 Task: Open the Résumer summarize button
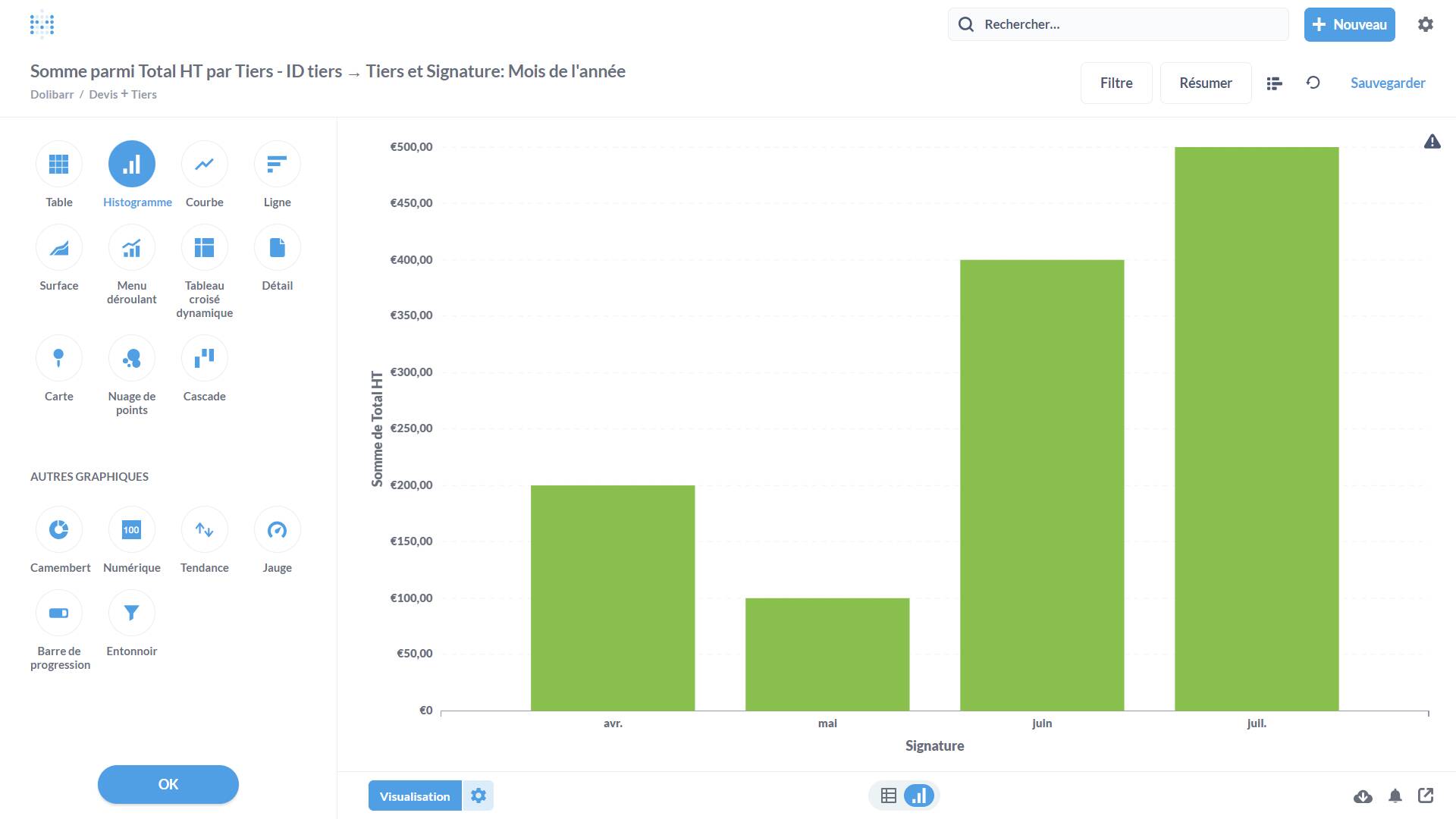coord(1206,83)
